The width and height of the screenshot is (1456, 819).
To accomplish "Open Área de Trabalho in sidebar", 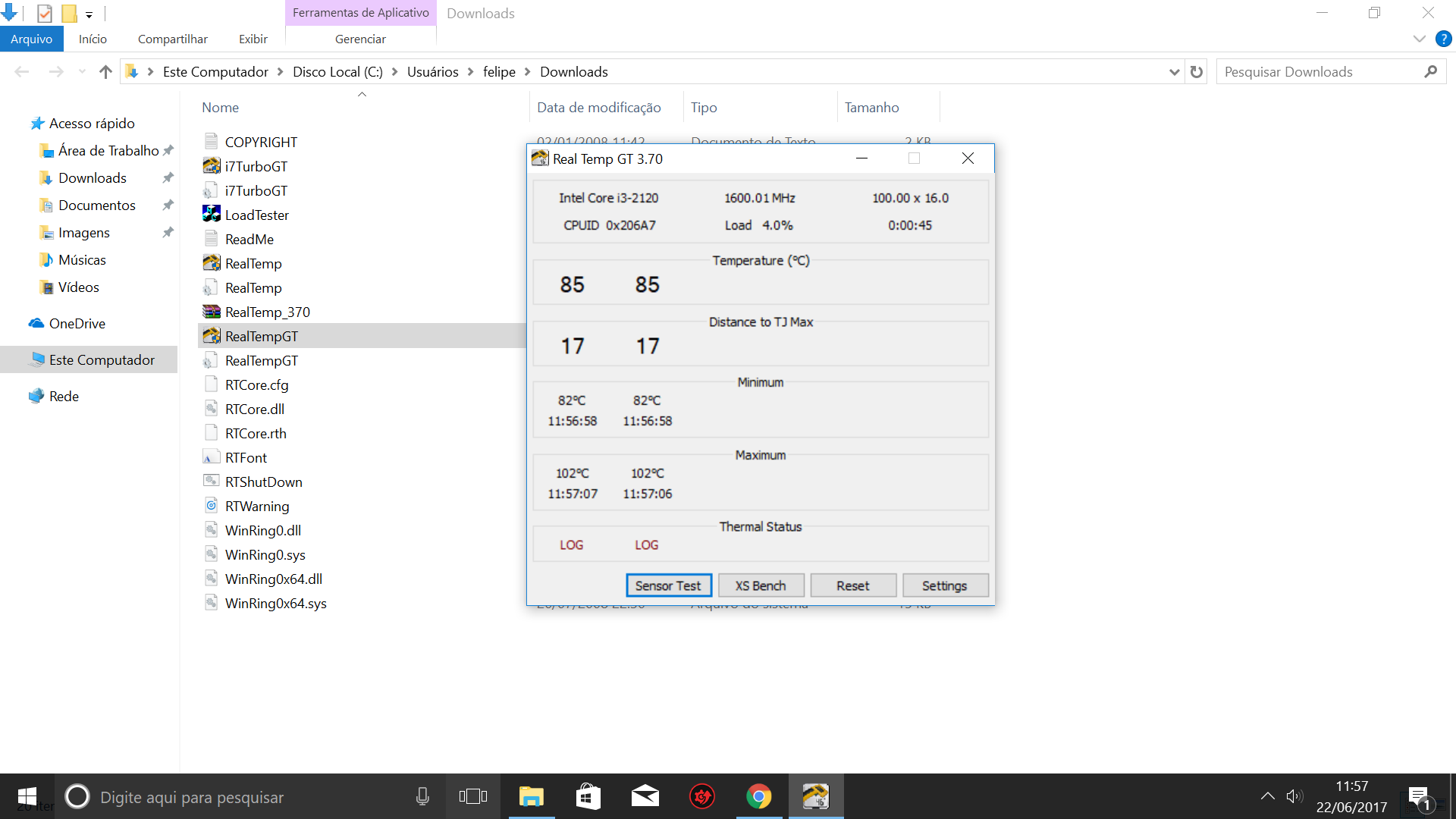I will click(108, 151).
